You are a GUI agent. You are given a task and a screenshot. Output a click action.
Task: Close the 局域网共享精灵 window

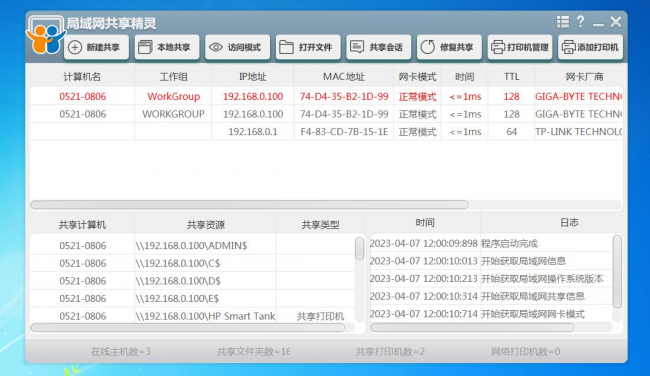point(616,22)
